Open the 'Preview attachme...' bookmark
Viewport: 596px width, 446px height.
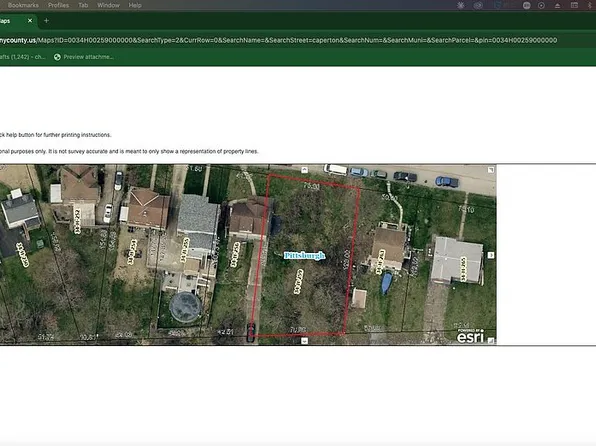(x=84, y=57)
